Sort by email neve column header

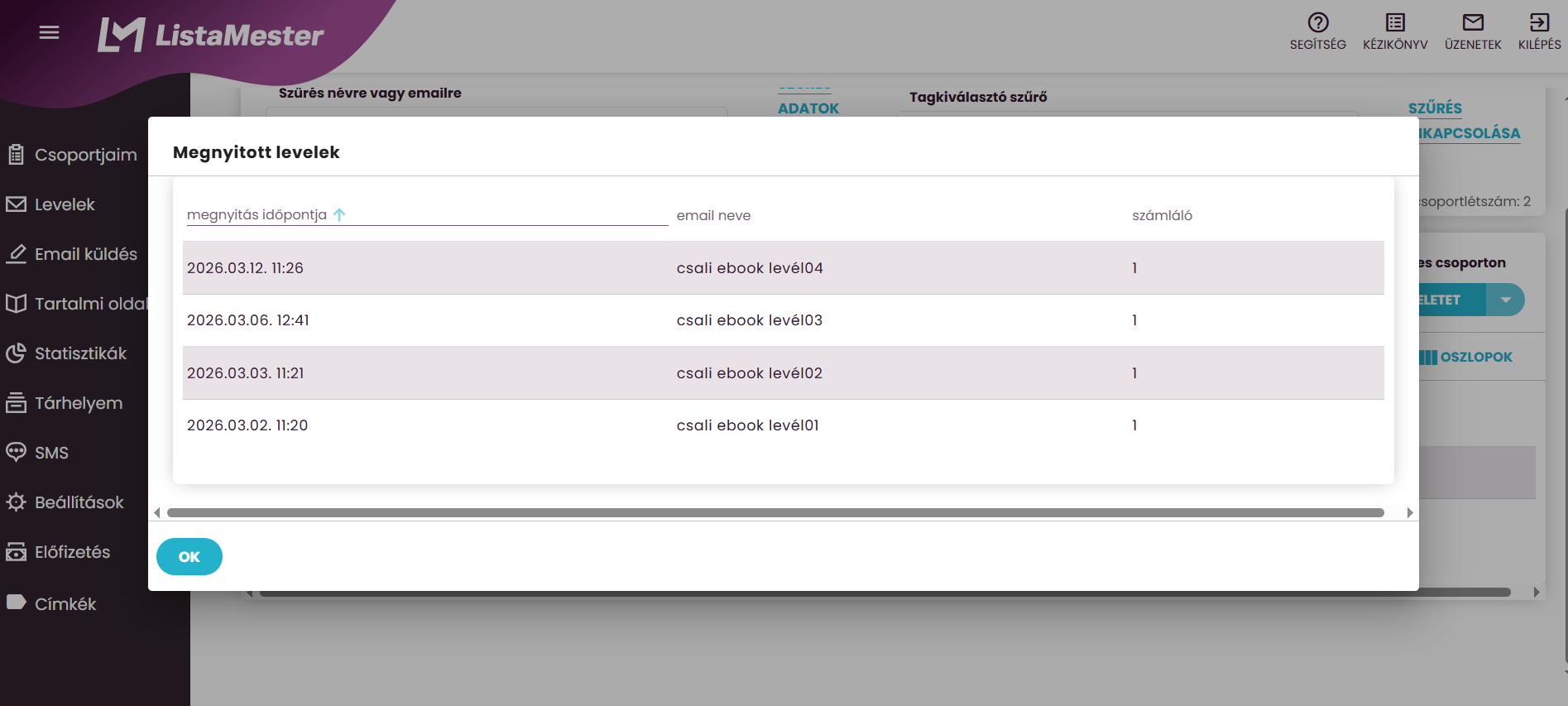point(713,215)
